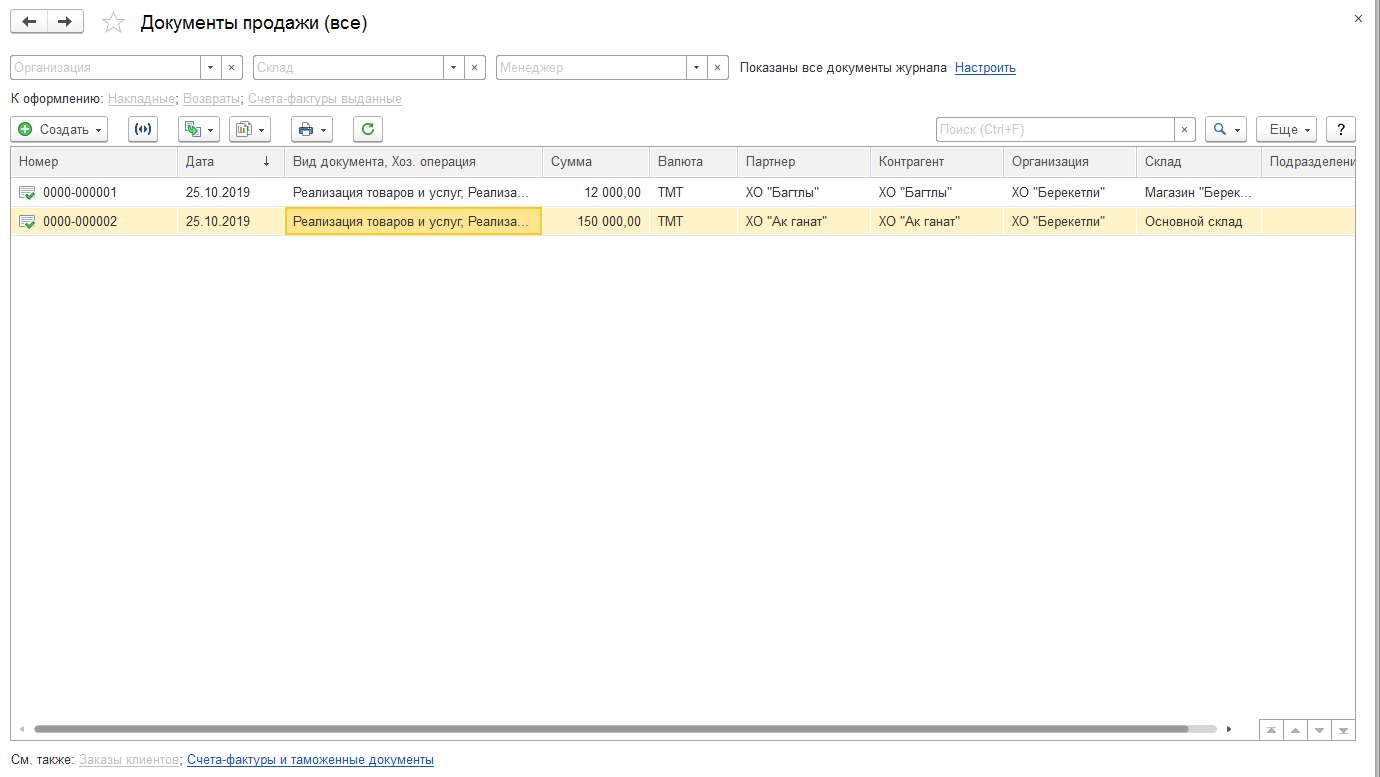Jump to the last list row icon
This screenshot has height=777, width=1380.
(x=1343, y=730)
